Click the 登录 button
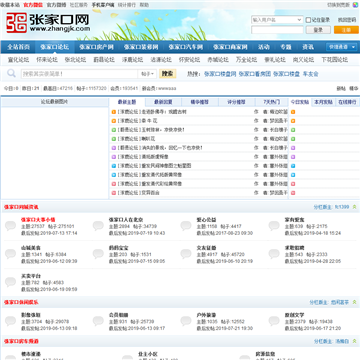 pyautogui.click(x=318, y=30)
